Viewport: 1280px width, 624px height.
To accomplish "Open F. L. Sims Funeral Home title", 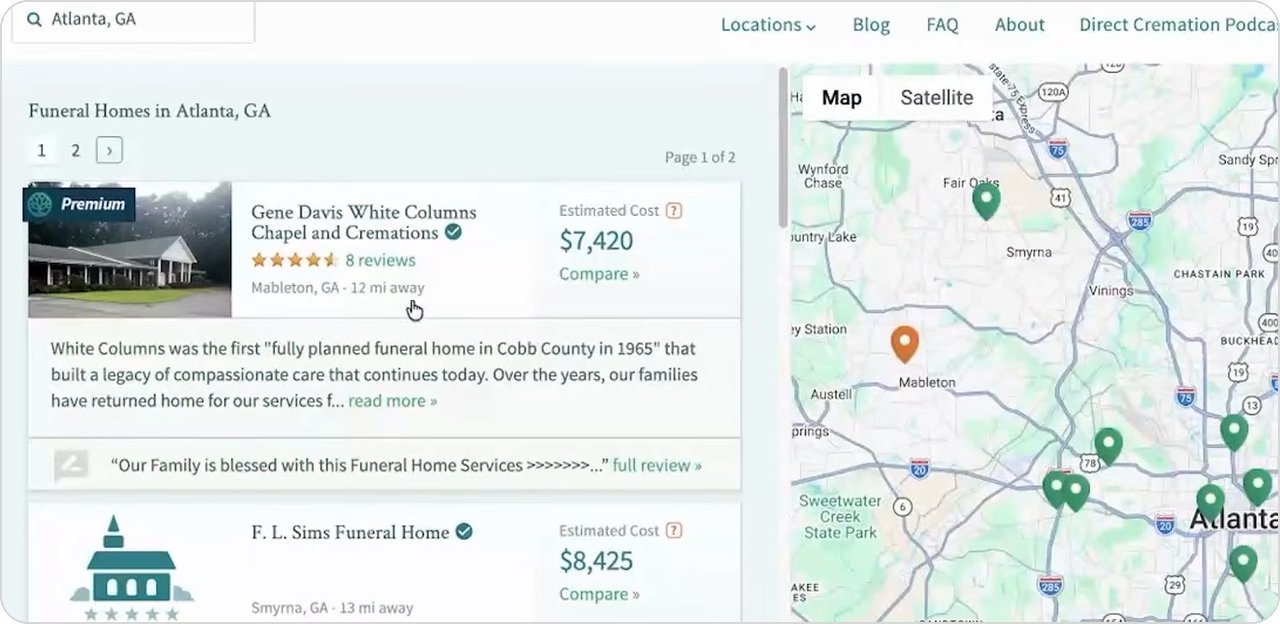I will pos(350,532).
